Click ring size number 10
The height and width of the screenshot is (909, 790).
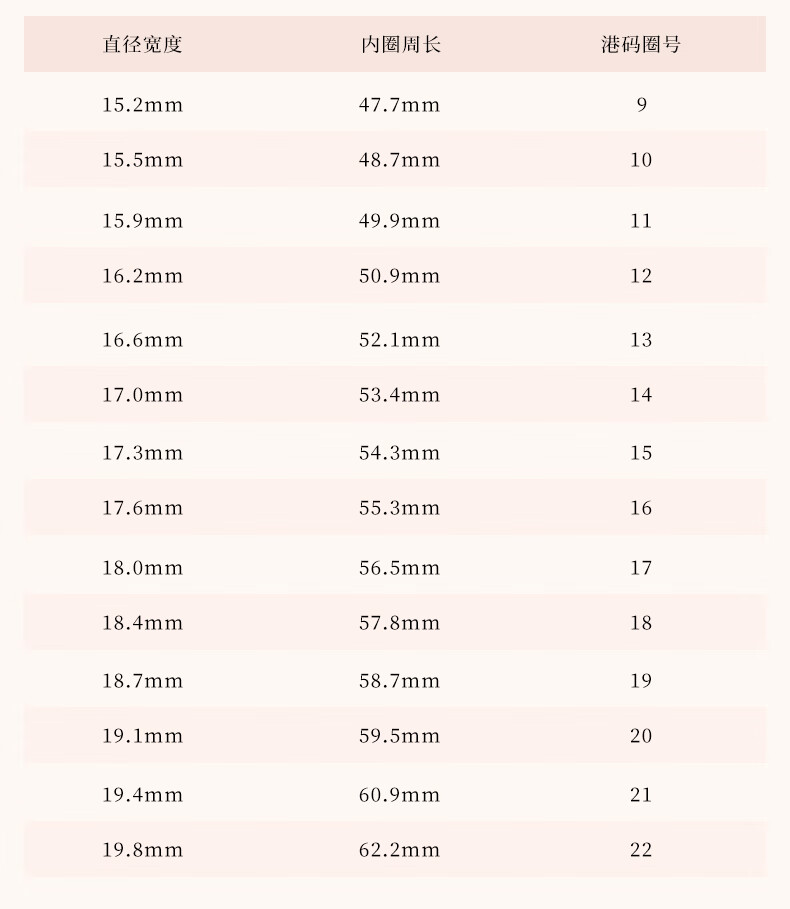point(641,160)
